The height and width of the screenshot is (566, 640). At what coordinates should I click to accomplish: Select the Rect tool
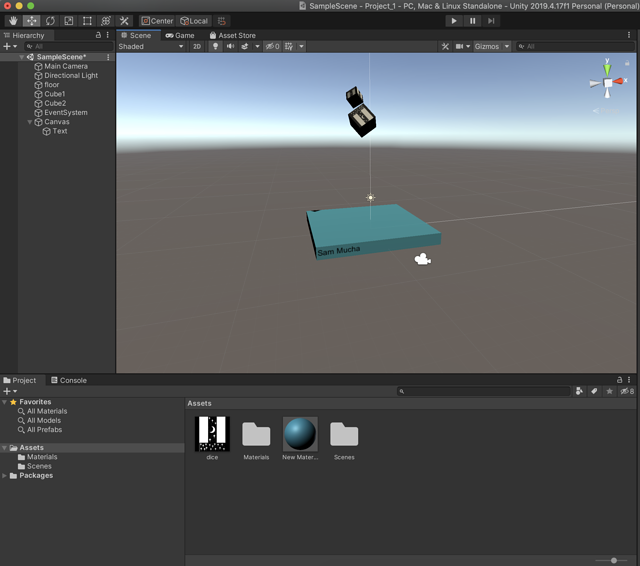tap(87, 21)
